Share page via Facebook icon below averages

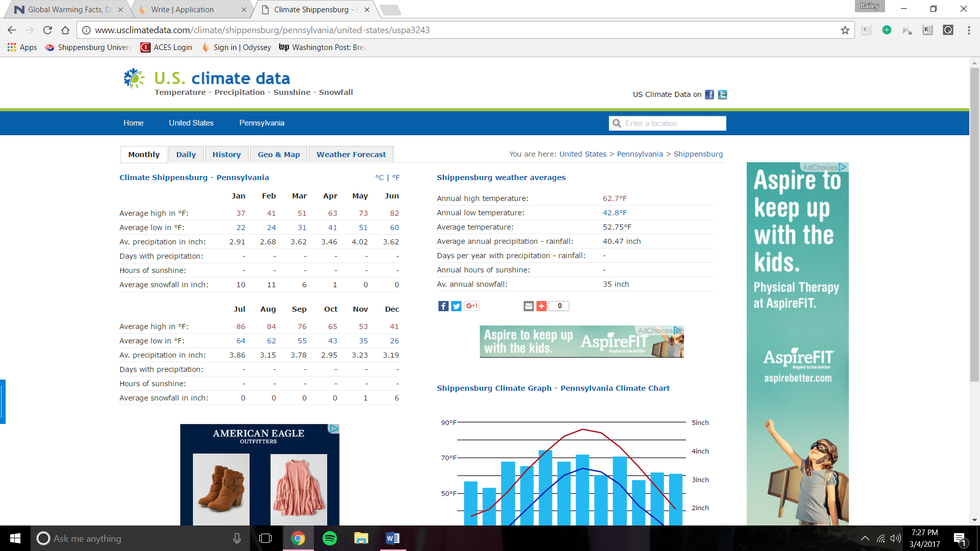pos(443,306)
